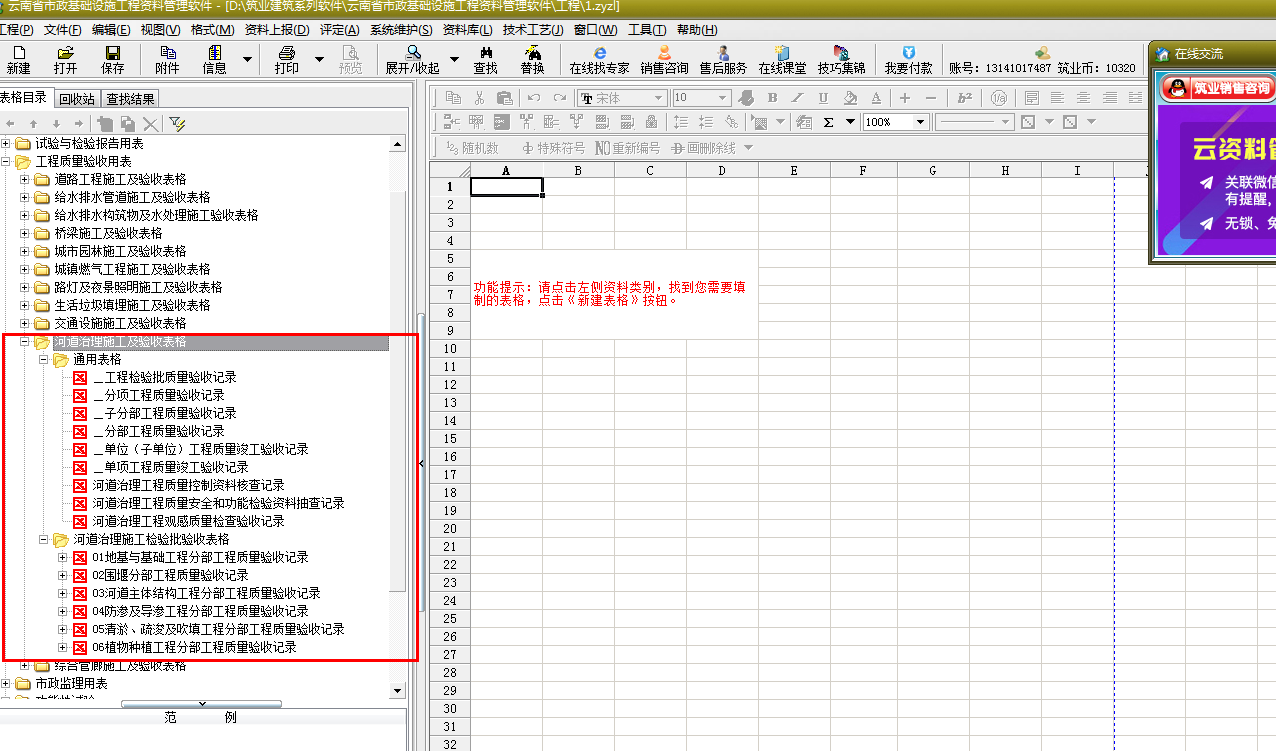Expand 道路工程施工及验收表格 tree node
Image resolution: width=1276 pixels, height=751 pixels.
pyautogui.click(x=25, y=180)
